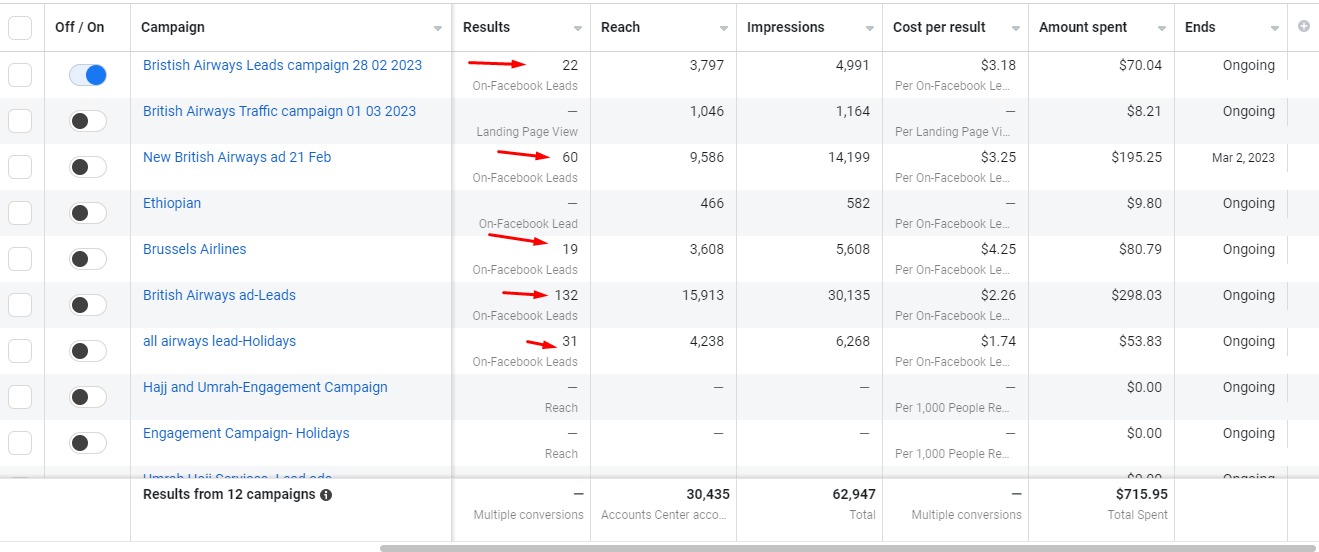The width and height of the screenshot is (1319, 552).
Task: Open the Ethiopian campaign link
Action: coord(172,203)
